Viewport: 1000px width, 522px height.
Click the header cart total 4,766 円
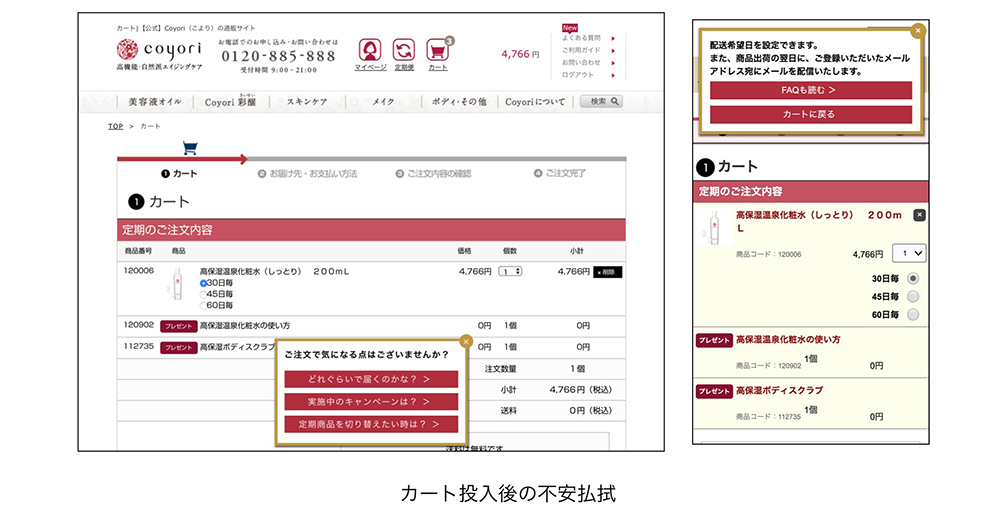coord(520,54)
